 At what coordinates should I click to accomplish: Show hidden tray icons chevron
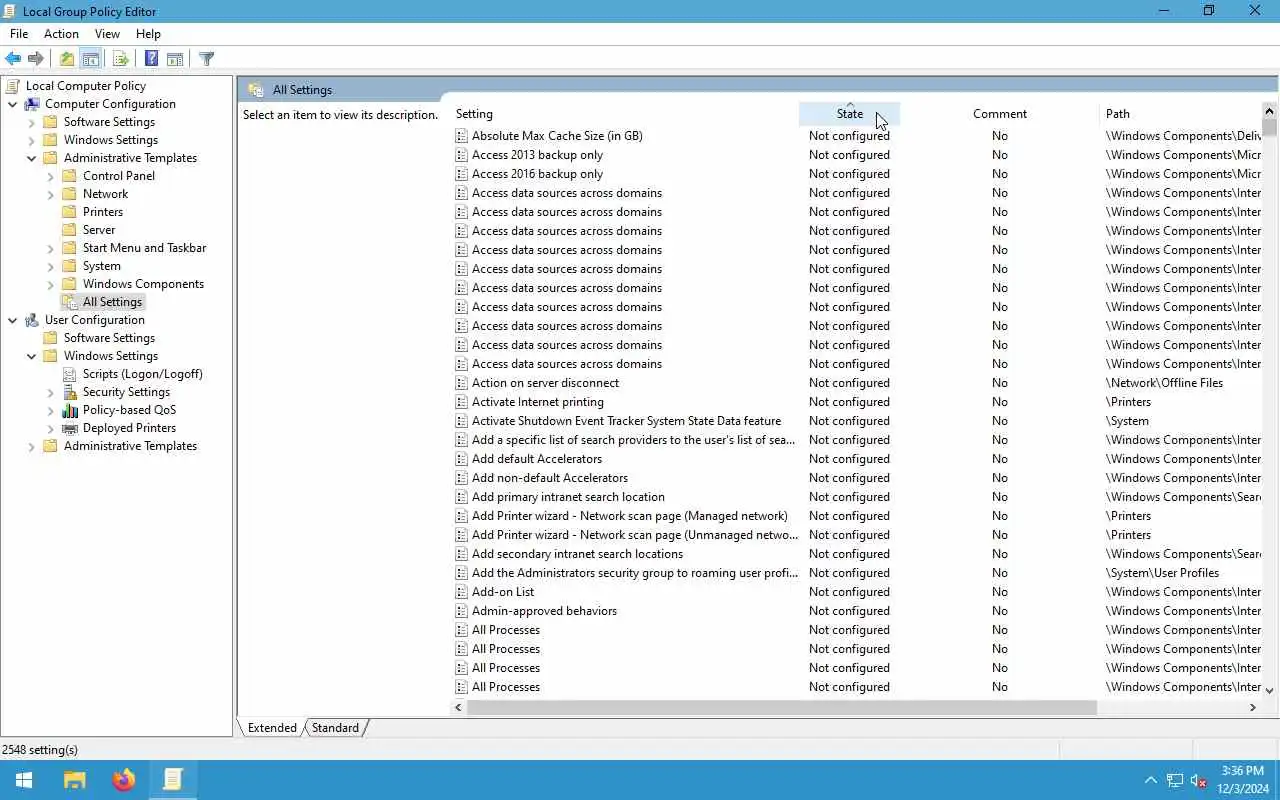tap(1150, 780)
